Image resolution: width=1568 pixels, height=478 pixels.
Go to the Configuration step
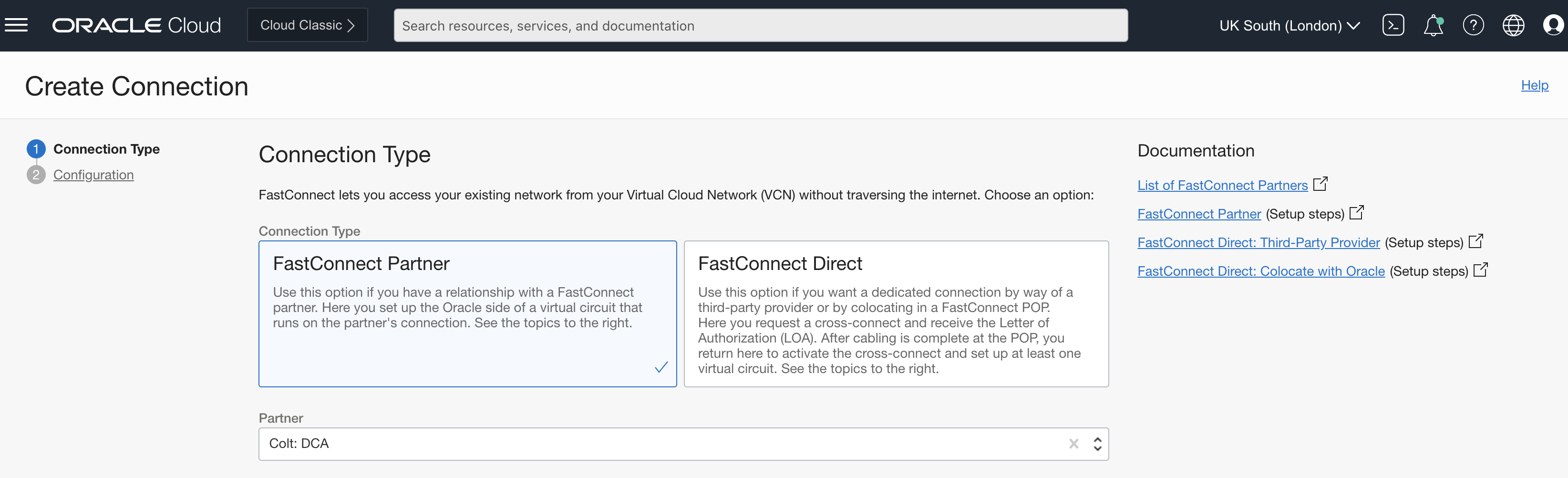tap(93, 175)
